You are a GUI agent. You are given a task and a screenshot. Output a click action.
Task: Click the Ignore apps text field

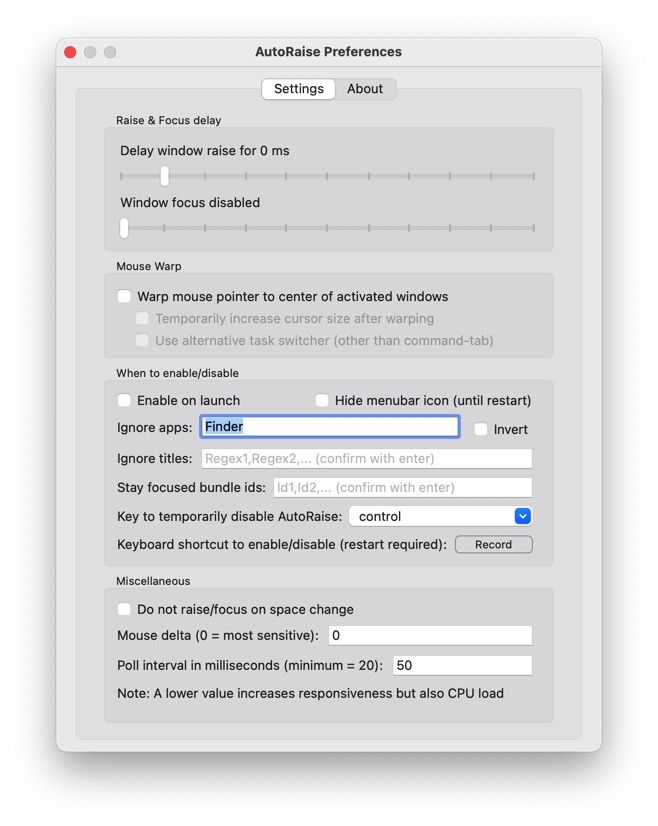(330, 427)
